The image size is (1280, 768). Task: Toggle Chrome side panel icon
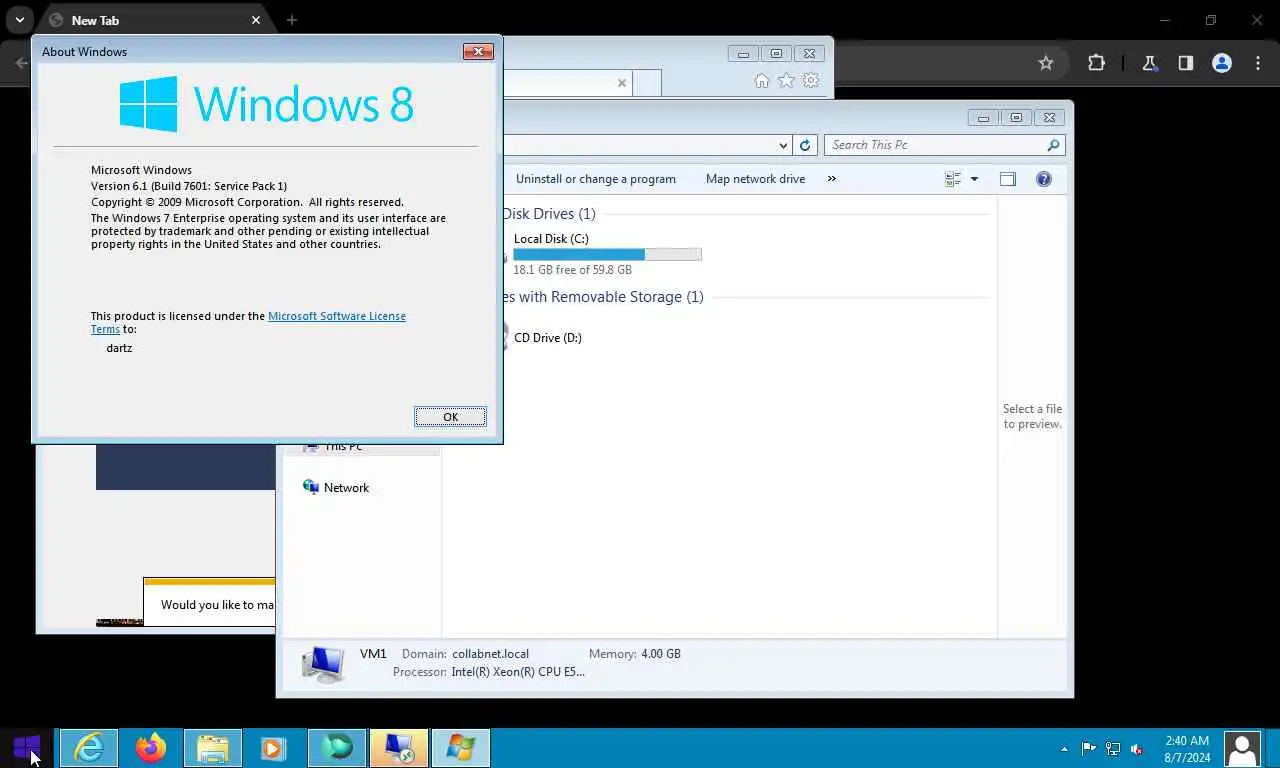pyautogui.click(x=1185, y=63)
